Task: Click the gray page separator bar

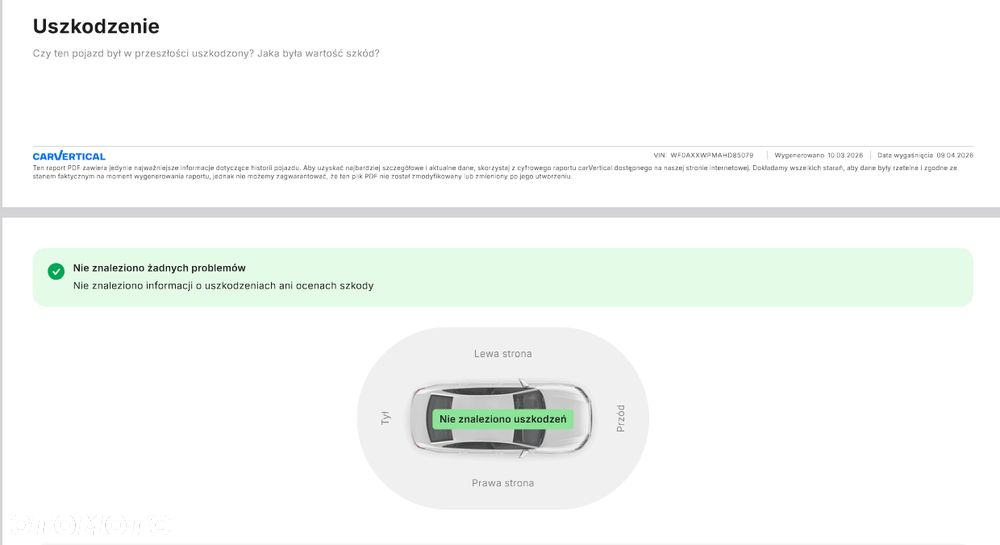Action: pyautogui.click(x=500, y=212)
